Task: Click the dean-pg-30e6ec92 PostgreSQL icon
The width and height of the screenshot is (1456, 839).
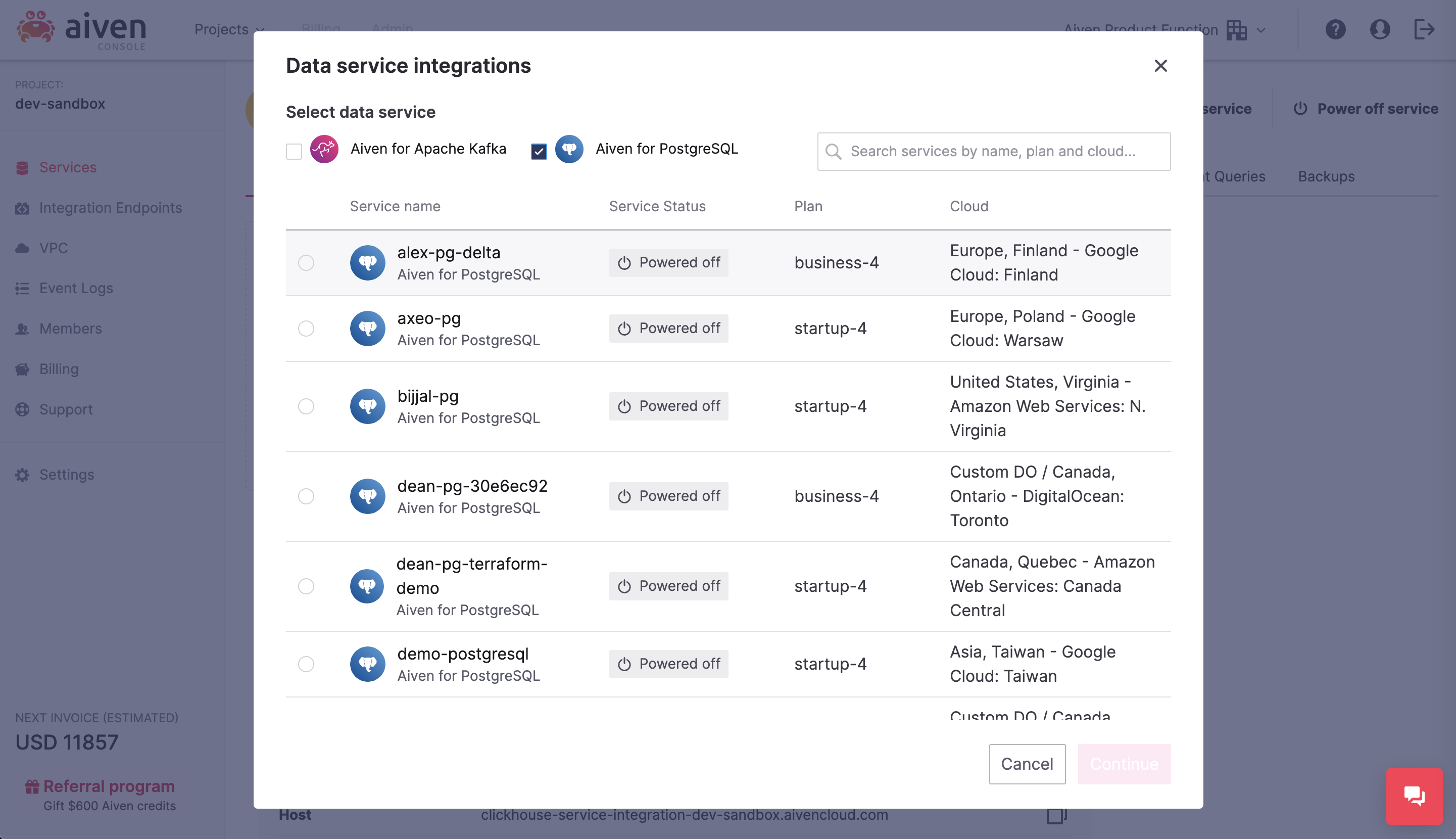Action: click(367, 496)
